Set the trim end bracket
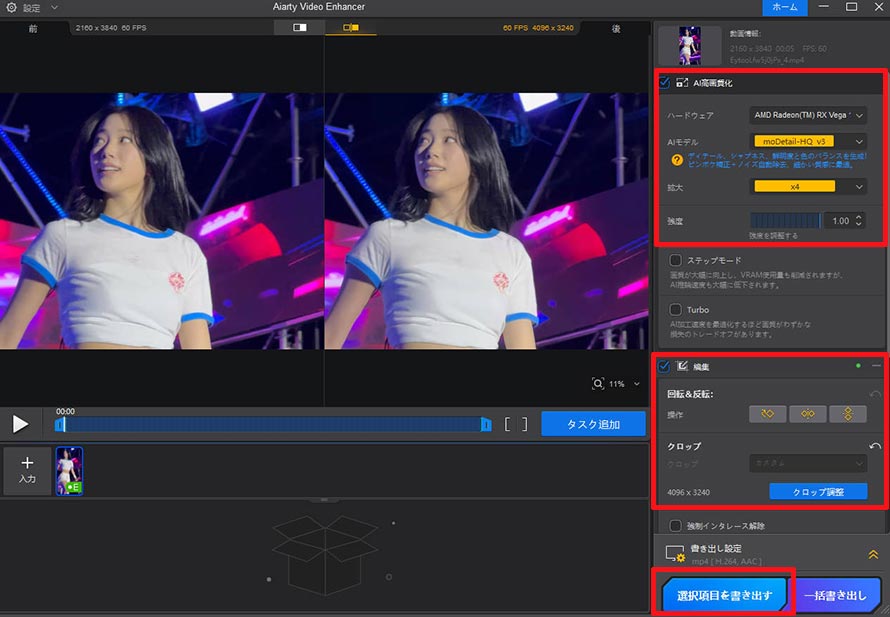The image size is (890, 617). coord(524,424)
